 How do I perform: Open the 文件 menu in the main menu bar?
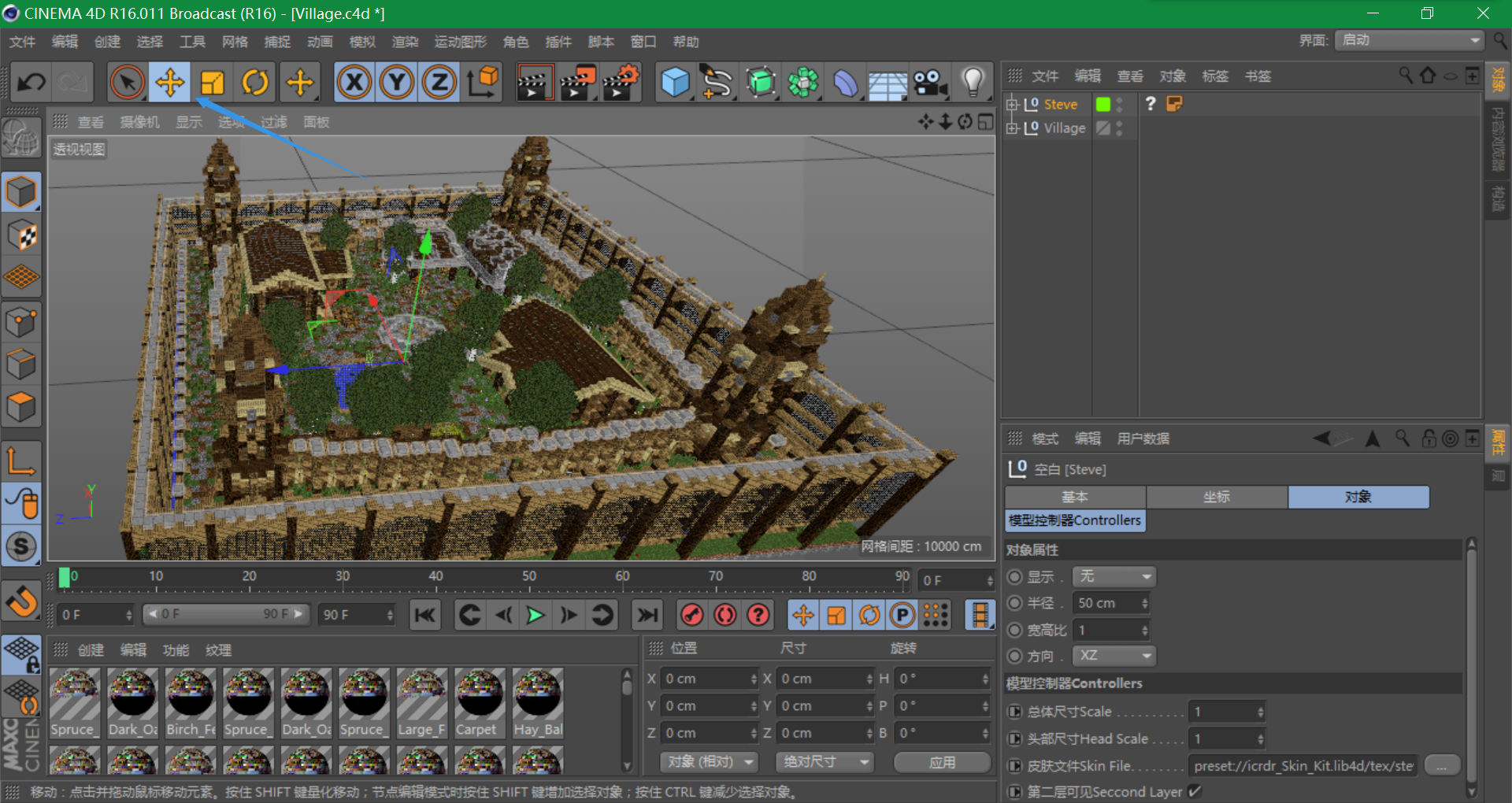tap(22, 42)
